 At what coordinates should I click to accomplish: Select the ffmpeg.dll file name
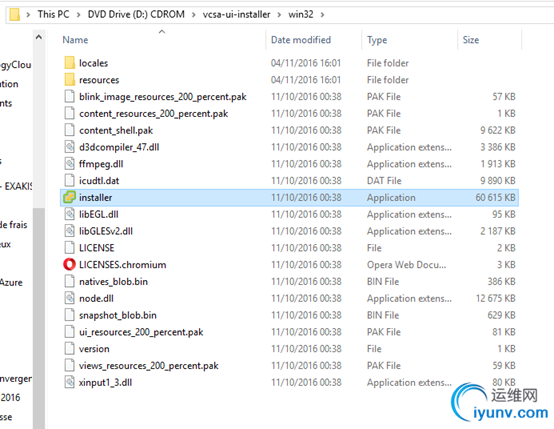click(x=101, y=164)
